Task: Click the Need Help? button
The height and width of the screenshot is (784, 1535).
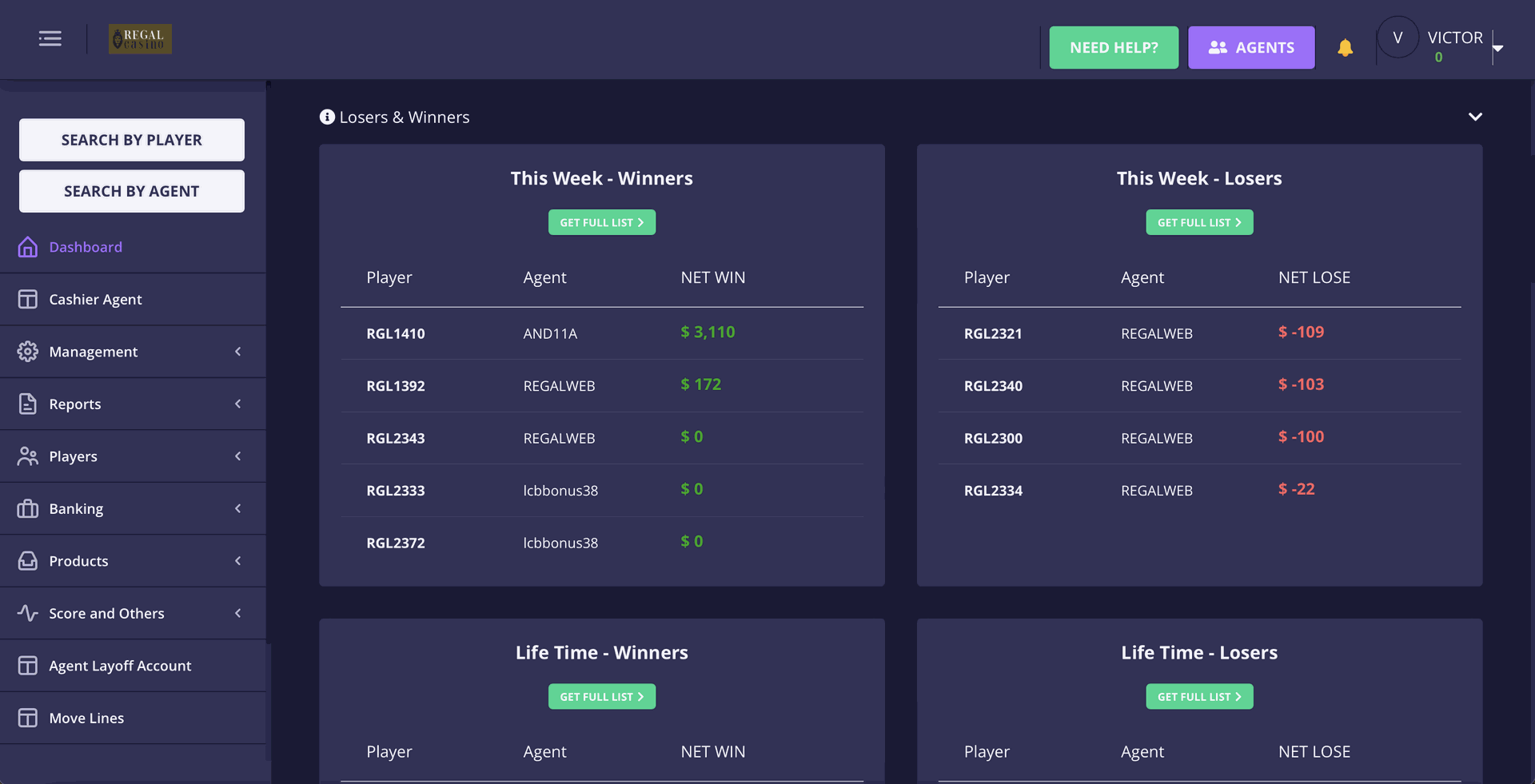Action: tap(1113, 48)
